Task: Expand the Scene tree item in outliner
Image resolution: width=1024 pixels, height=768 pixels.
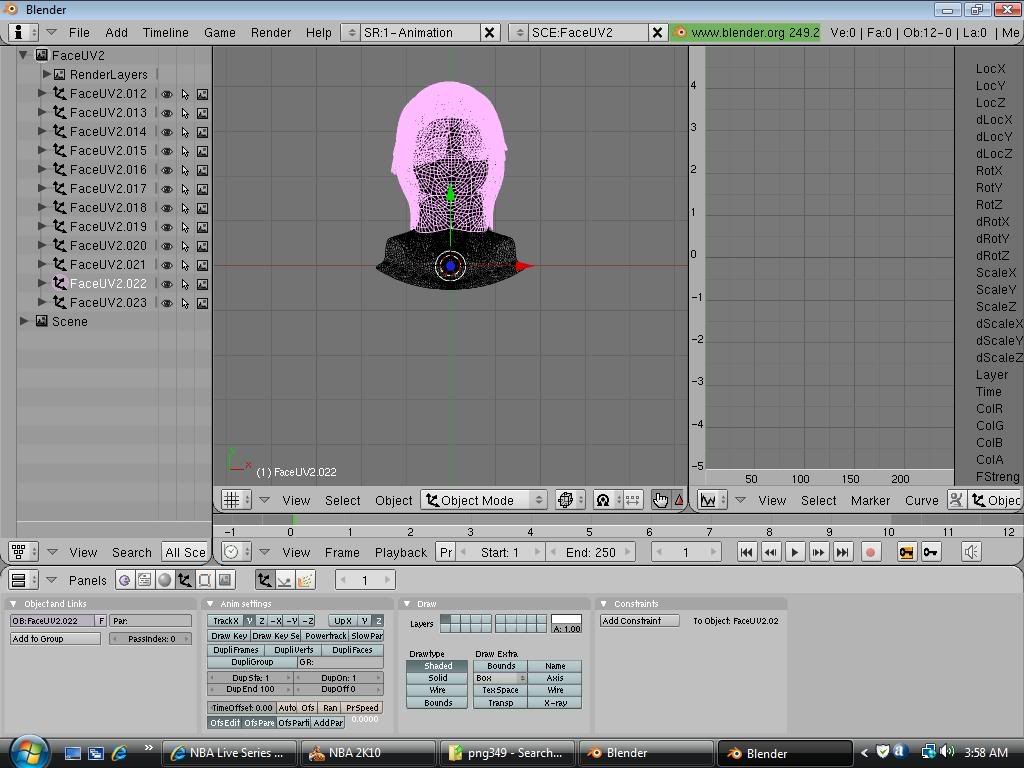Action: coord(24,321)
